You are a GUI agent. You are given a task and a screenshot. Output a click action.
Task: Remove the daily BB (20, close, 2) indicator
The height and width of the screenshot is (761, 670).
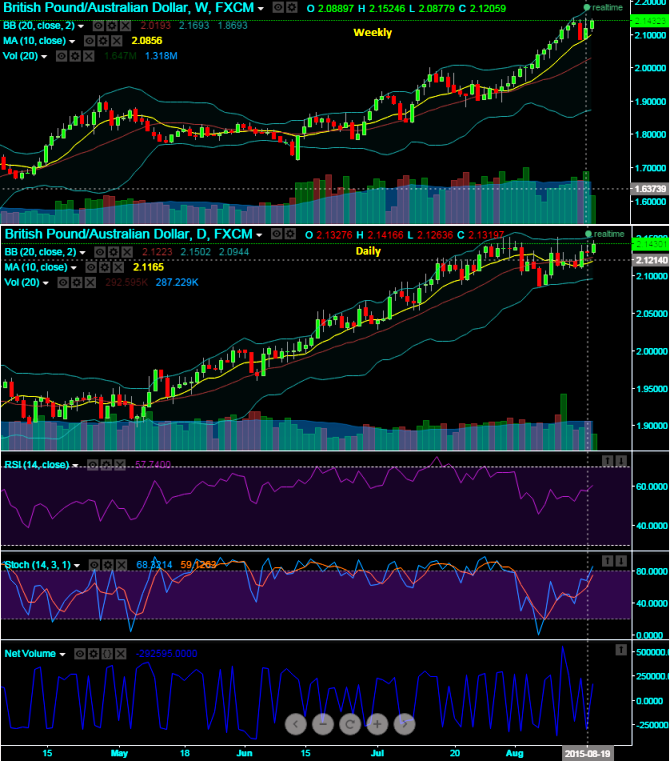coord(127,252)
